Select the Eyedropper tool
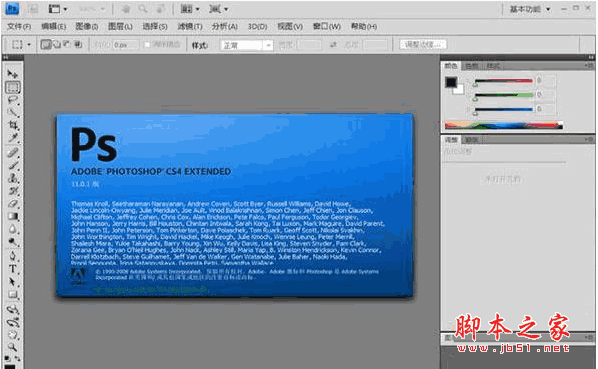Image resolution: width=598 pixels, height=369 pixels. click(x=13, y=138)
